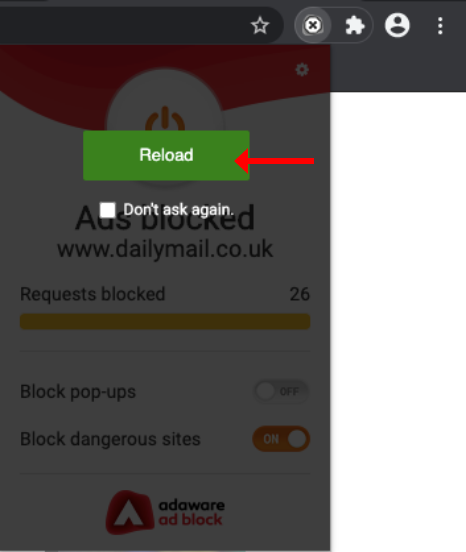Screen dimensions: 466x552
Task: Open the adaware ad block extension icon
Action: point(313,26)
